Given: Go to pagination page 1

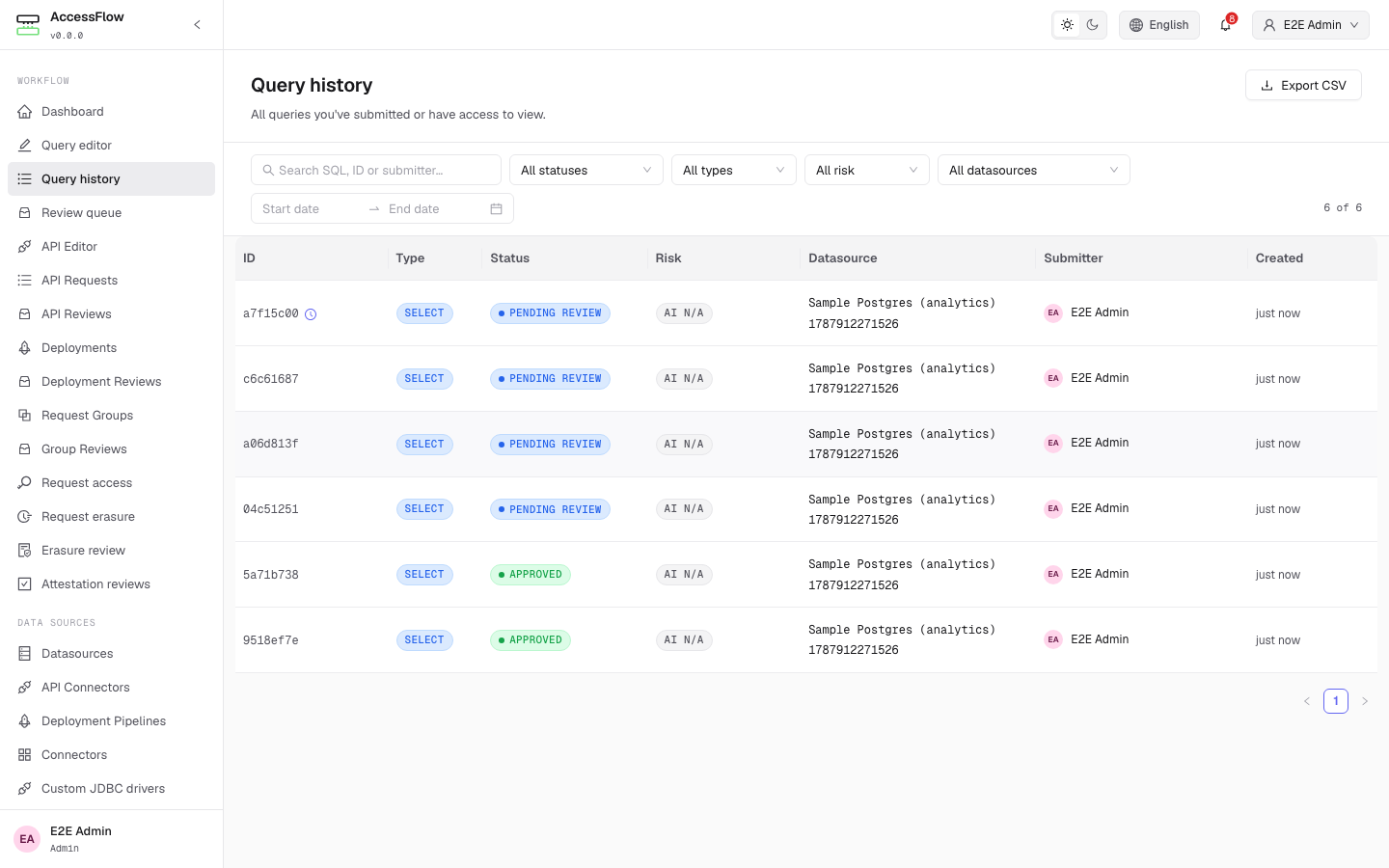Looking at the screenshot, I should pos(1336,701).
